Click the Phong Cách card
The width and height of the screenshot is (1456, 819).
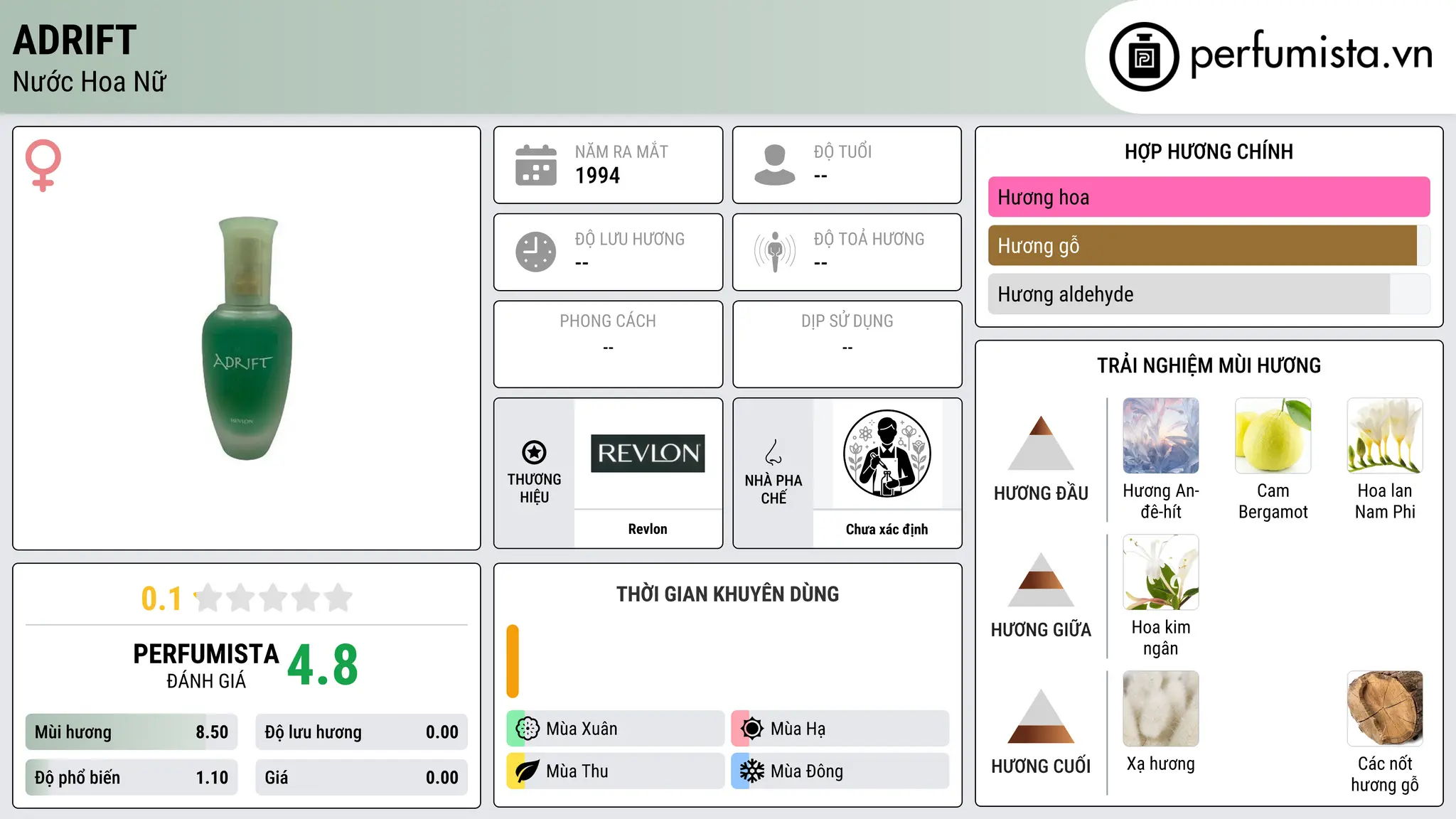click(608, 344)
